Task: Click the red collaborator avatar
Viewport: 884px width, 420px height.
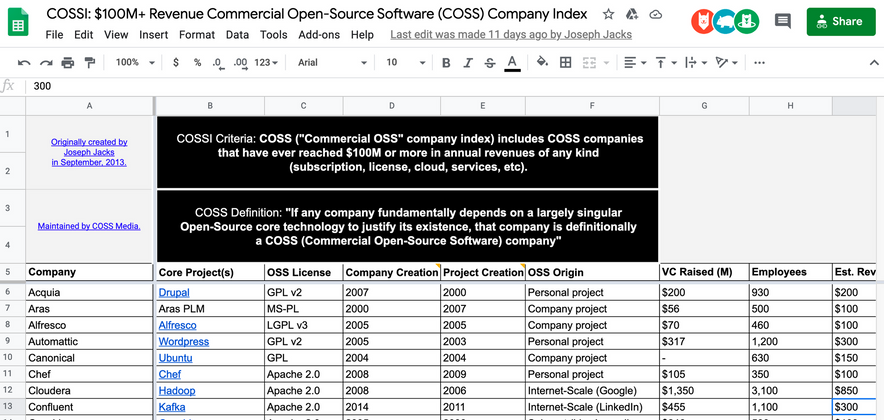Action: 702,21
